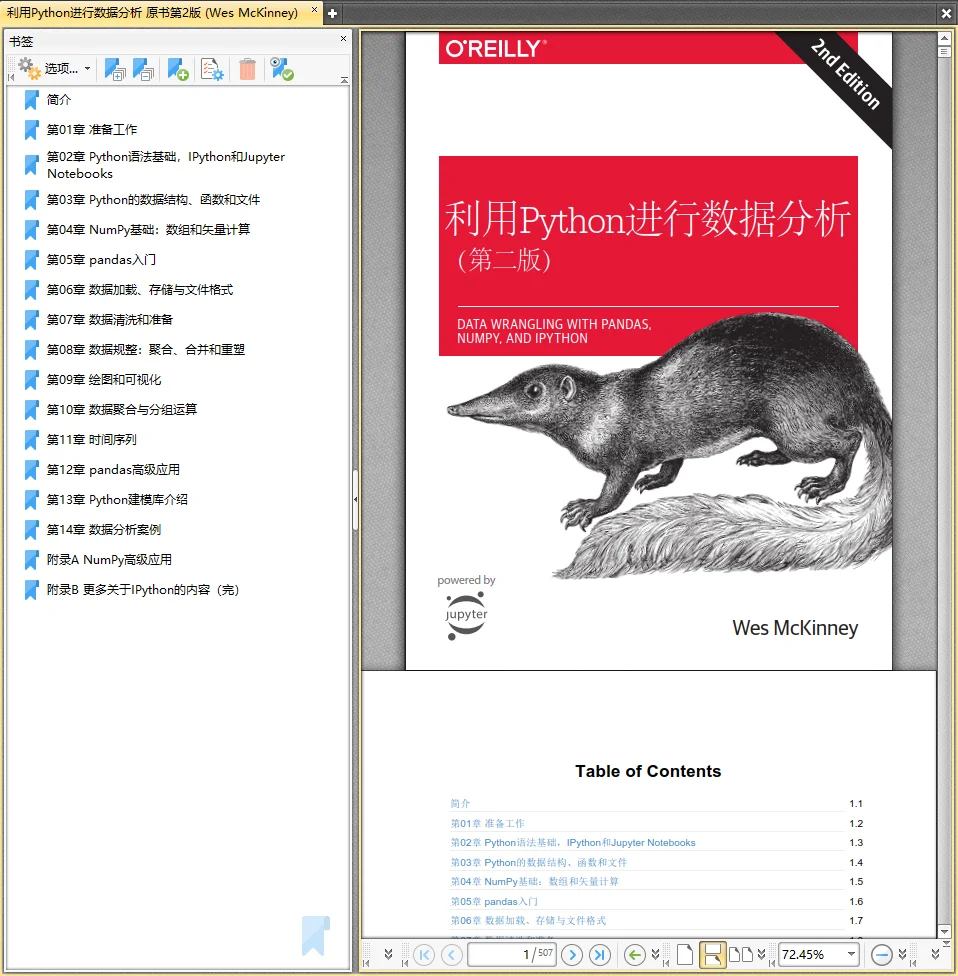Image resolution: width=958 pixels, height=976 pixels.
Task: Go to the previous page
Action: (452, 954)
